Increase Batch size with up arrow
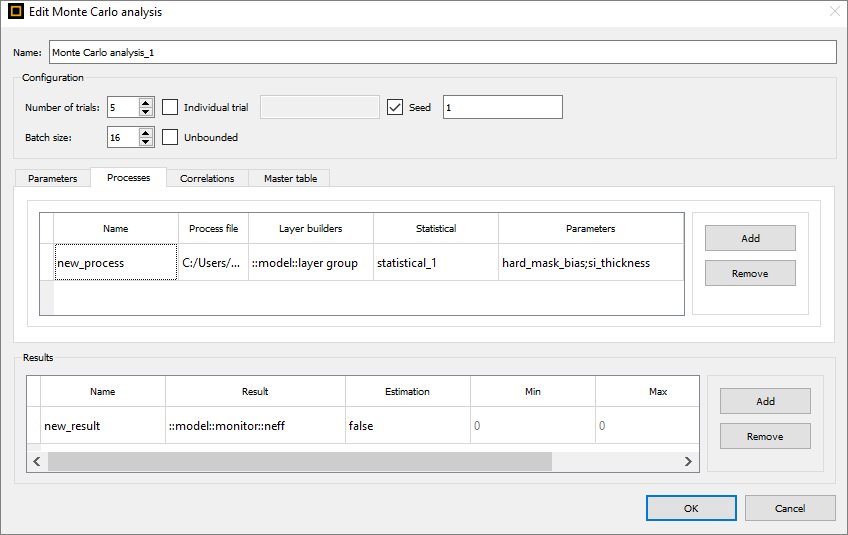 pos(145,133)
